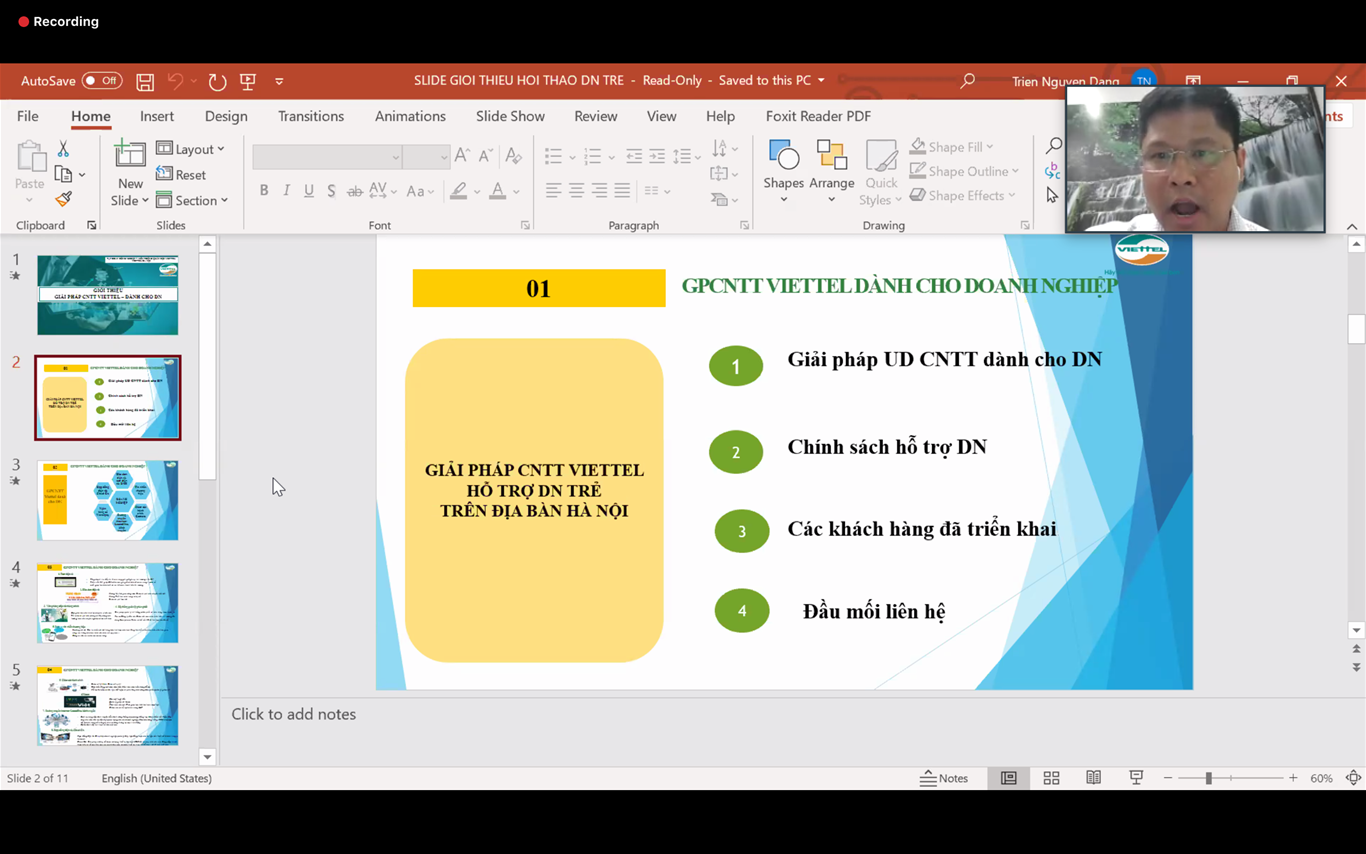Click the zoom level slider
Viewport: 1366px width, 854px height.
pyautogui.click(x=1208, y=778)
